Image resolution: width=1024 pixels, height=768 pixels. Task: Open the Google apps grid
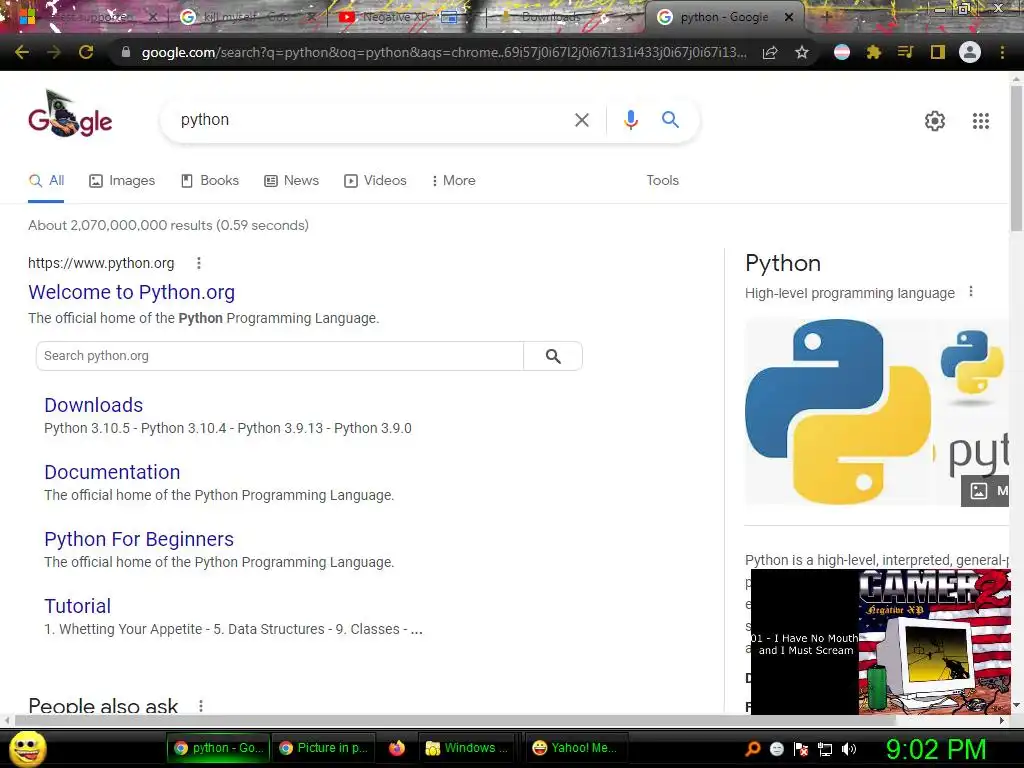[980, 121]
